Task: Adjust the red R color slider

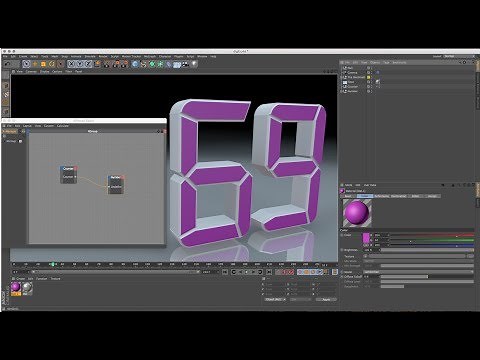Action: pyautogui.click(x=432, y=235)
